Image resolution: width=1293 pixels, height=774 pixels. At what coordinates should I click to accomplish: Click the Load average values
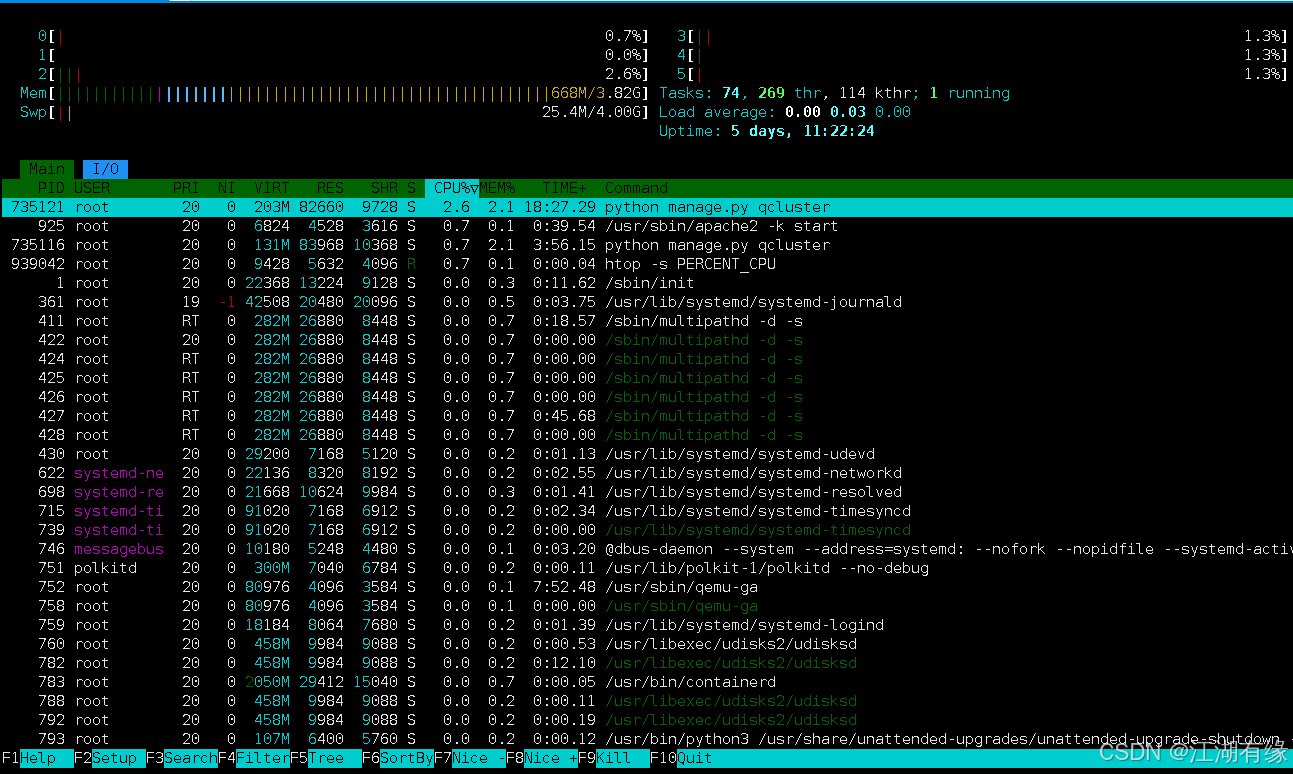[848, 112]
